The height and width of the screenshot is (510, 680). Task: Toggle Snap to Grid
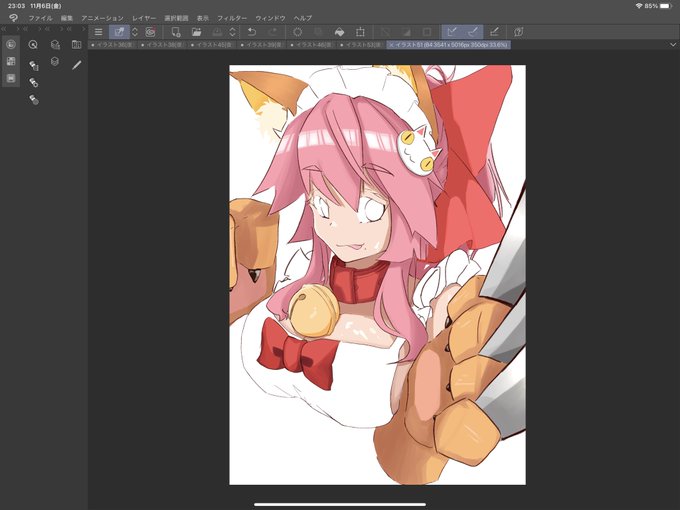[x=494, y=32]
